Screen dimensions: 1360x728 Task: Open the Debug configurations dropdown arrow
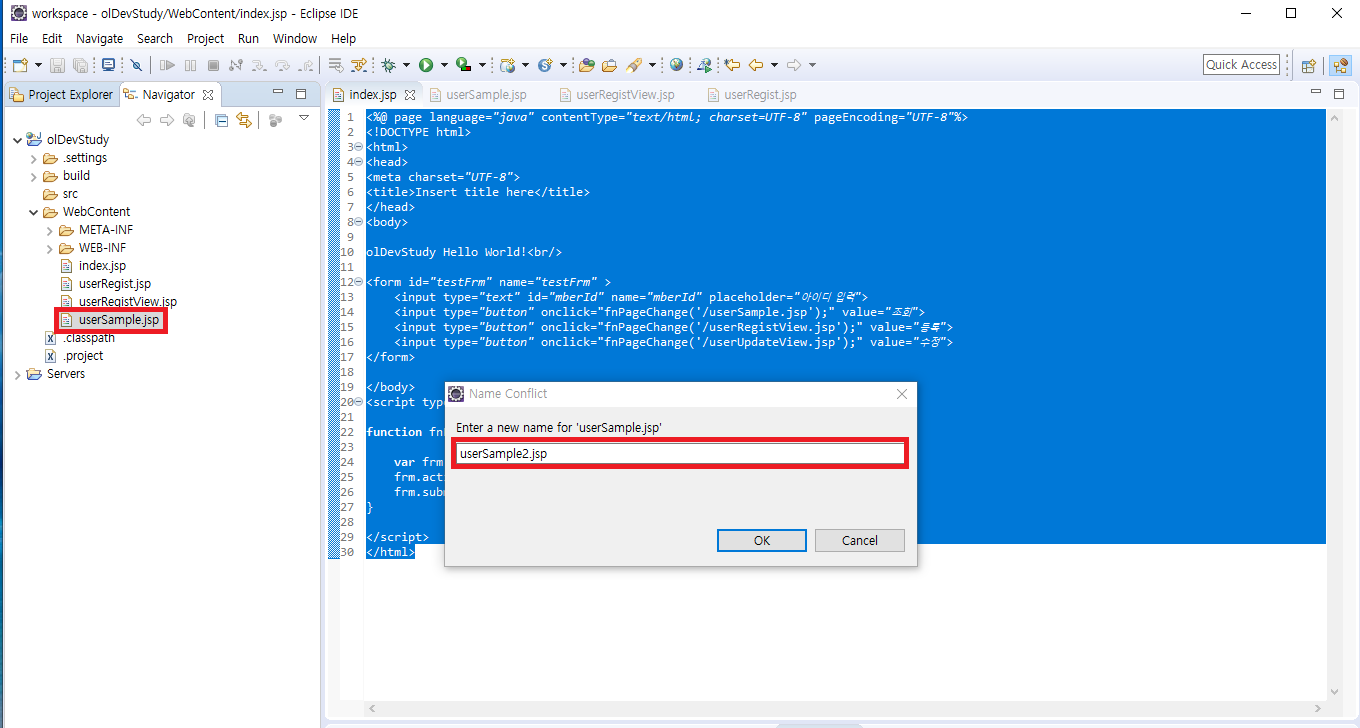tap(406, 65)
